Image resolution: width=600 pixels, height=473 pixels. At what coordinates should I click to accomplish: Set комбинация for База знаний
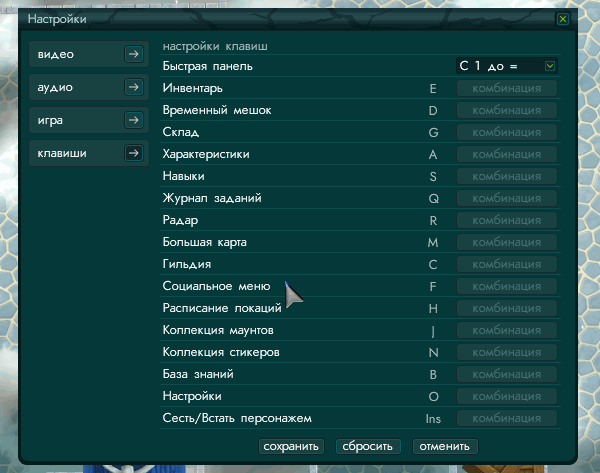point(507,374)
